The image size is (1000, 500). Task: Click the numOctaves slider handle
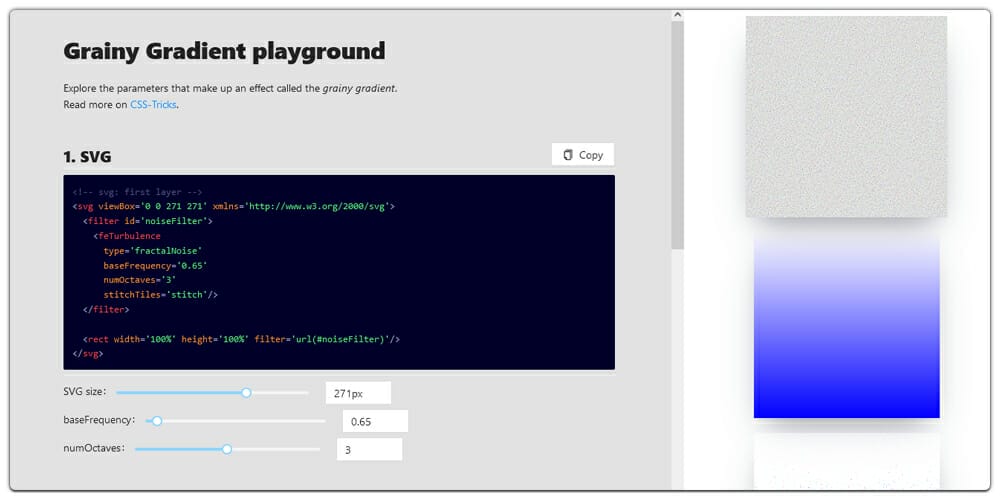(x=227, y=449)
